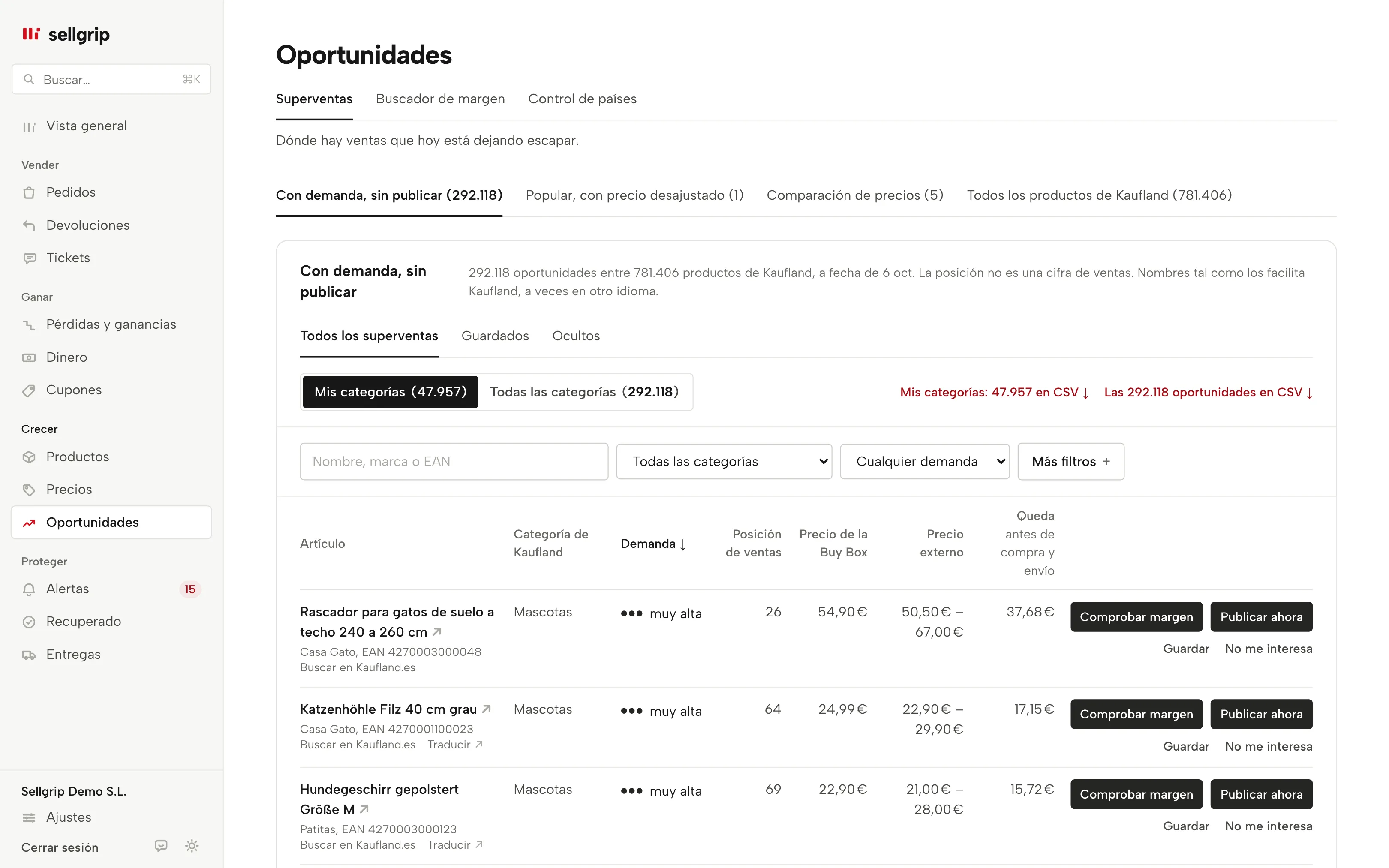Switch to the Guardados tab
Screen dimensions: 1389x868
495,336
